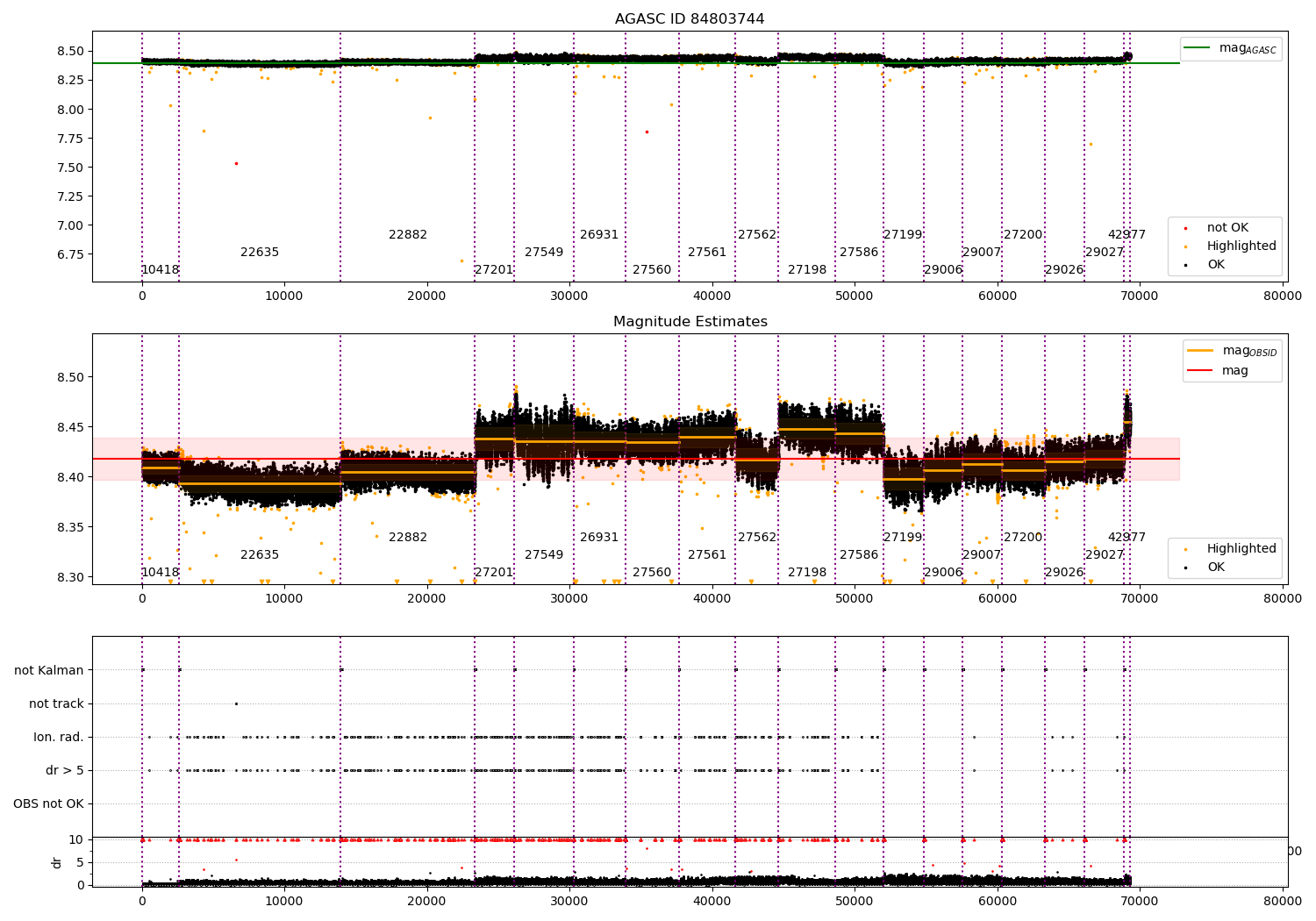Click obsid label 26931 in AGASC ID plot

point(599,235)
